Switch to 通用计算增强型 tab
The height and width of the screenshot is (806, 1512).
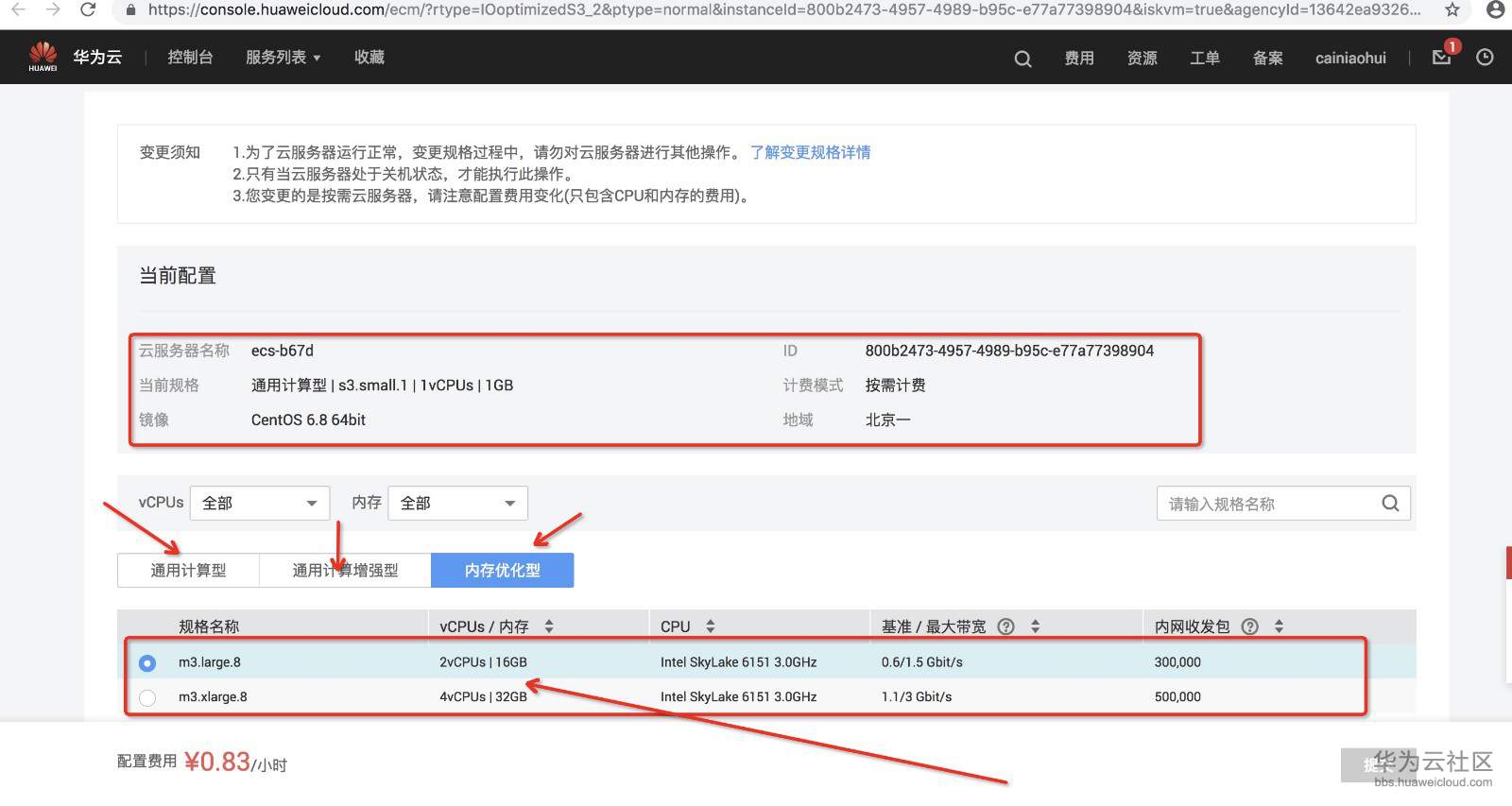pos(345,571)
